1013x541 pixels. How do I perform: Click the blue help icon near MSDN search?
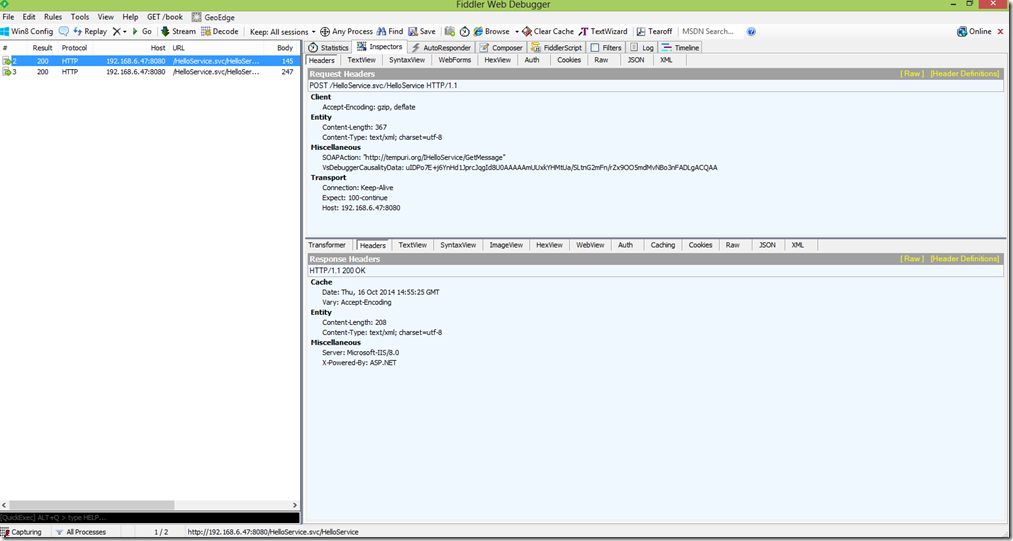tap(751, 31)
